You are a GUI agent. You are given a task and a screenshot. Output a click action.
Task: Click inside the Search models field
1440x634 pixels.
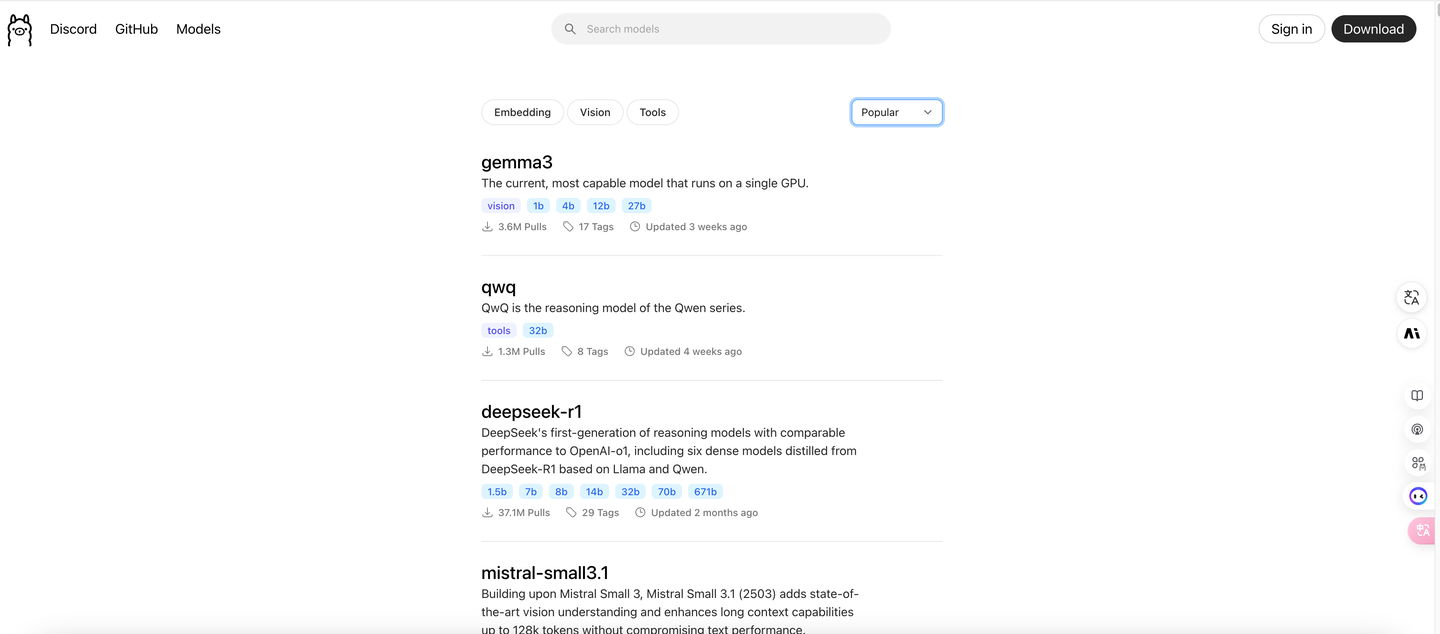point(720,28)
